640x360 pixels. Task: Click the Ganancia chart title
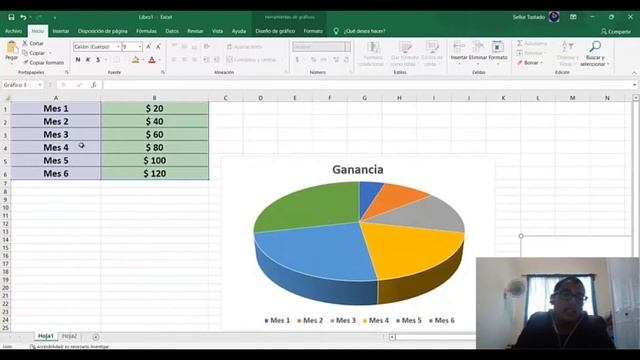358,169
